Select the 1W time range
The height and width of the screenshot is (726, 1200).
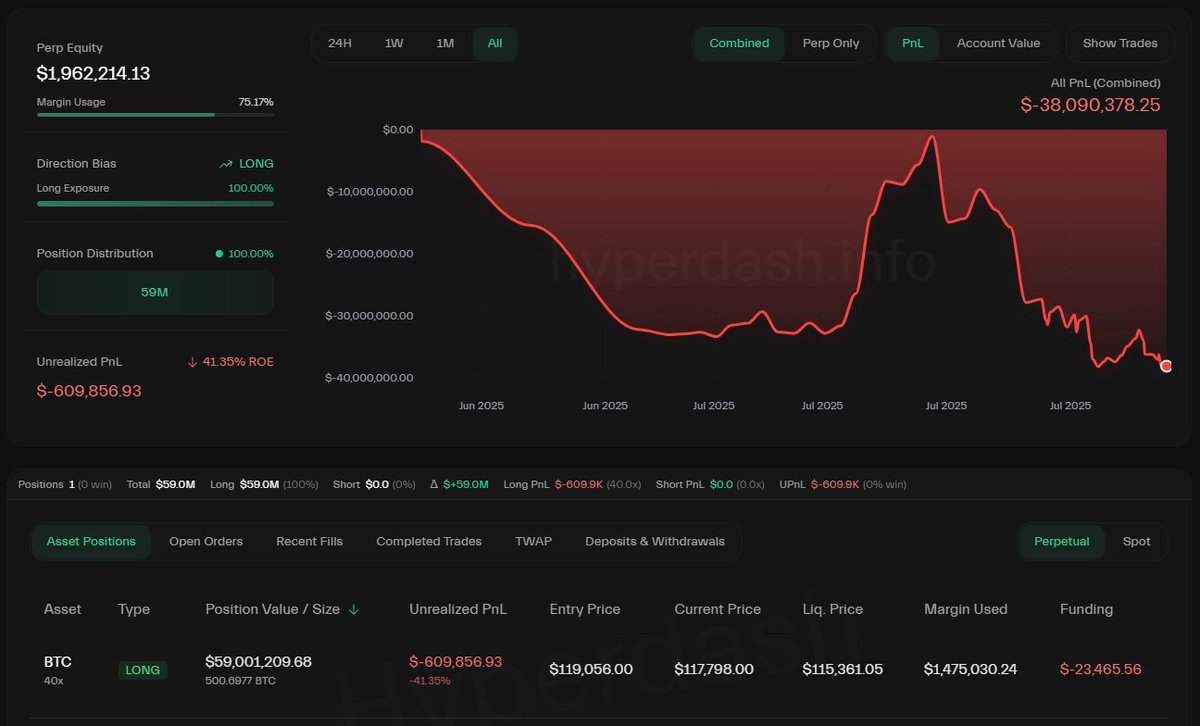click(x=394, y=43)
